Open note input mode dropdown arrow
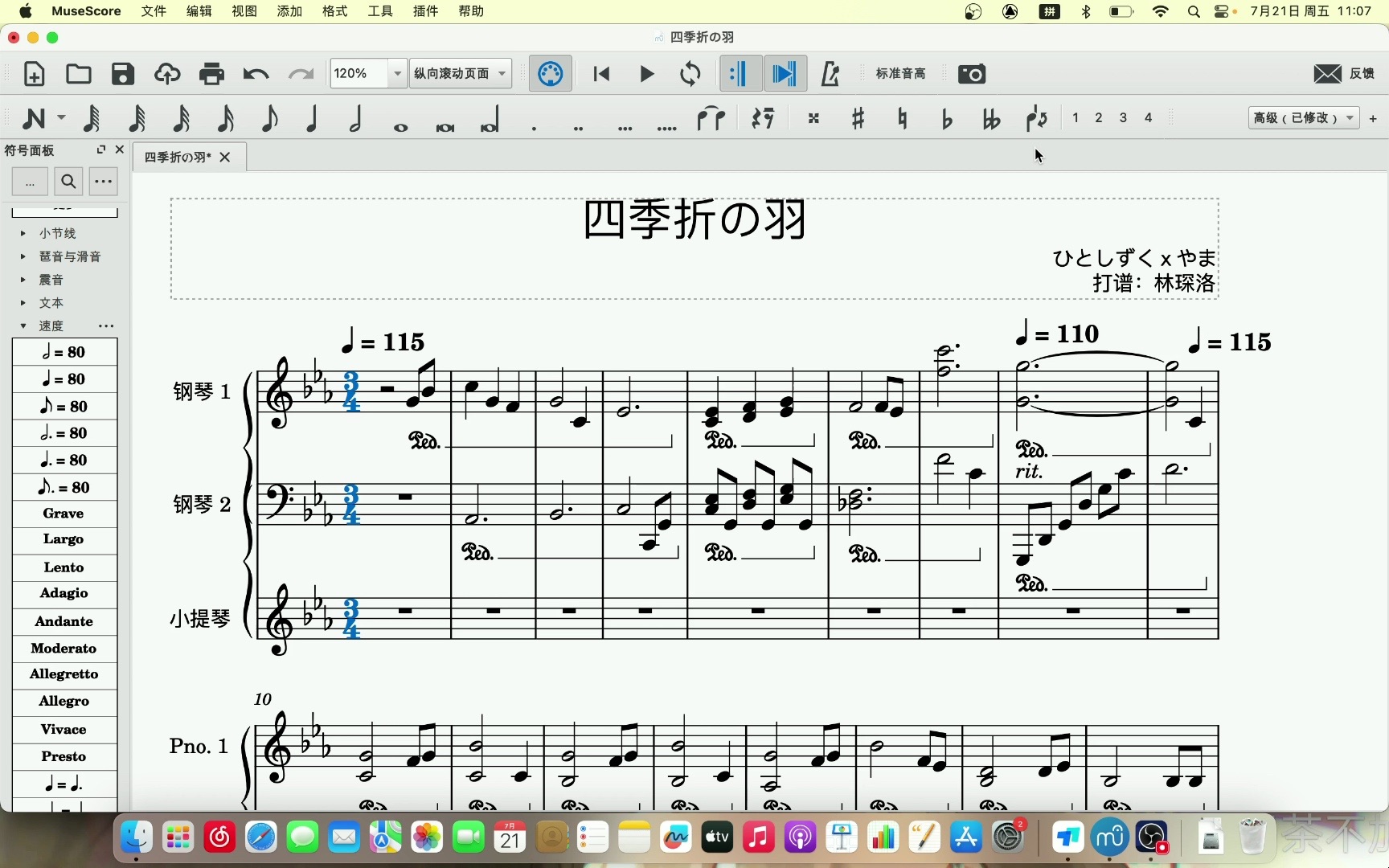The height and width of the screenshot is (868, 1389). [x=61, y=118]
